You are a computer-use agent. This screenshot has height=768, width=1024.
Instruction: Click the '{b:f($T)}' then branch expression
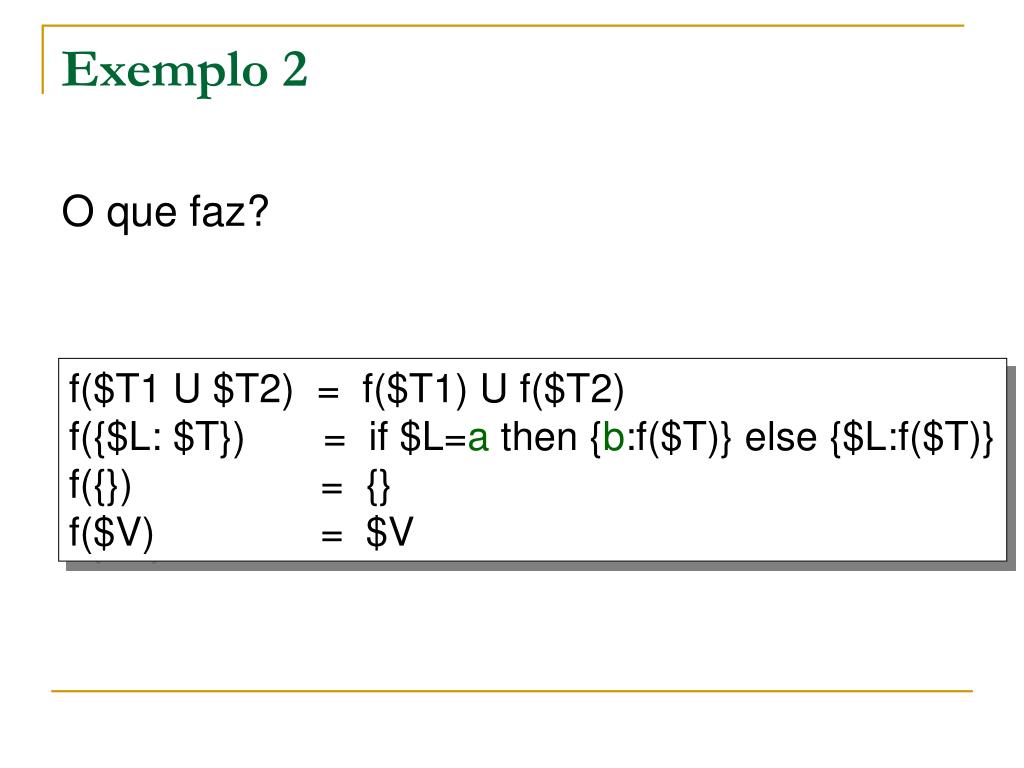tap(661, 438)
